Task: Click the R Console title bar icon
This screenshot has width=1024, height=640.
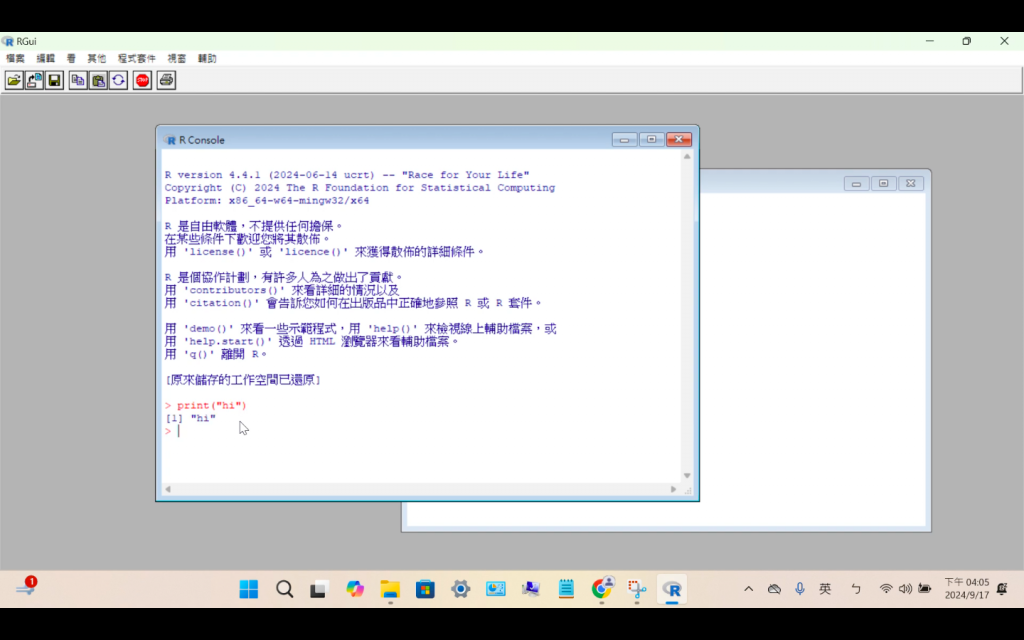Action: coord(170,140)
